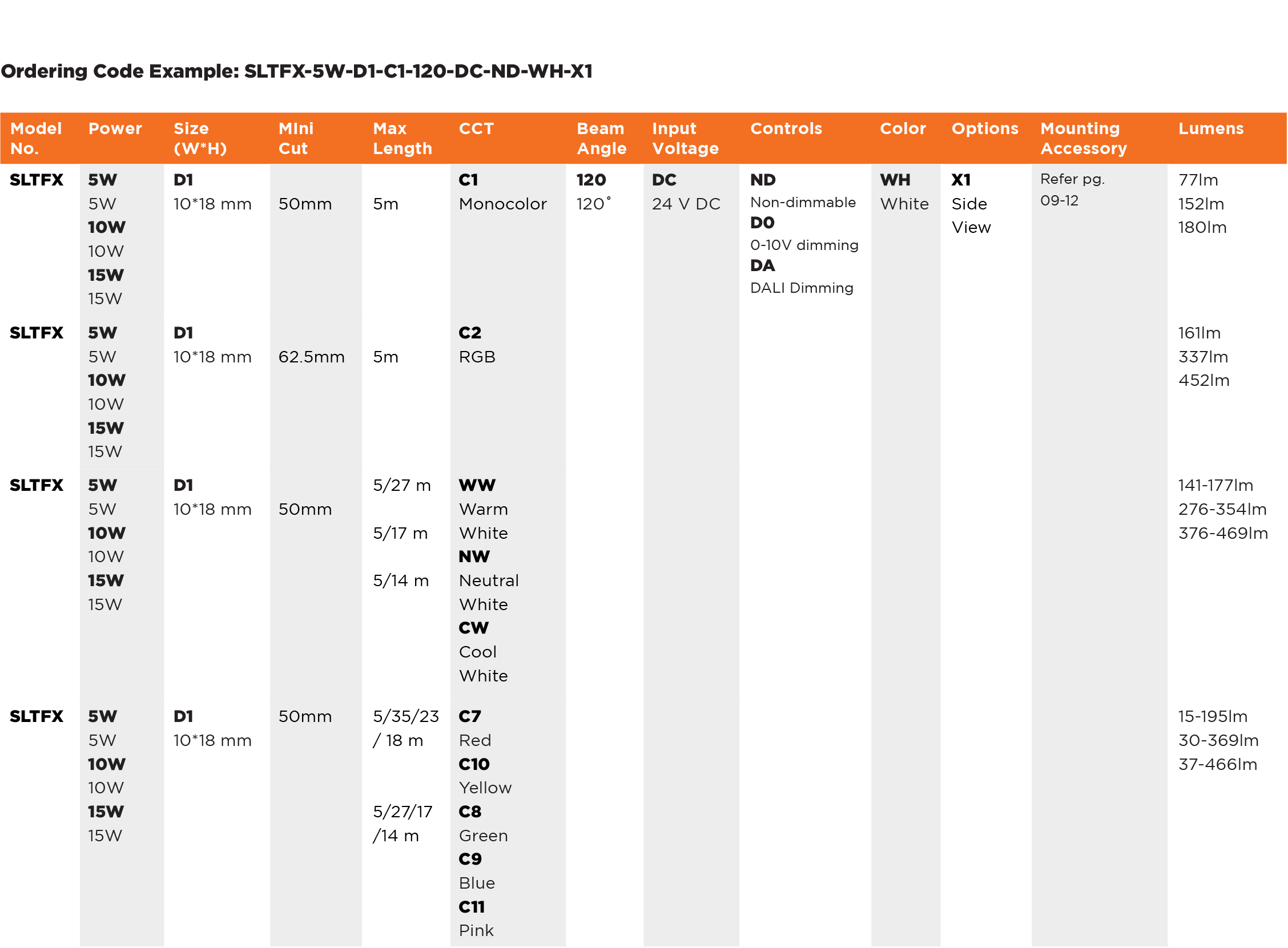This screenshot has width=1288, height=948.
Task: Select the '141-177lm' lumens value
Action: (x=1215, y=486)
